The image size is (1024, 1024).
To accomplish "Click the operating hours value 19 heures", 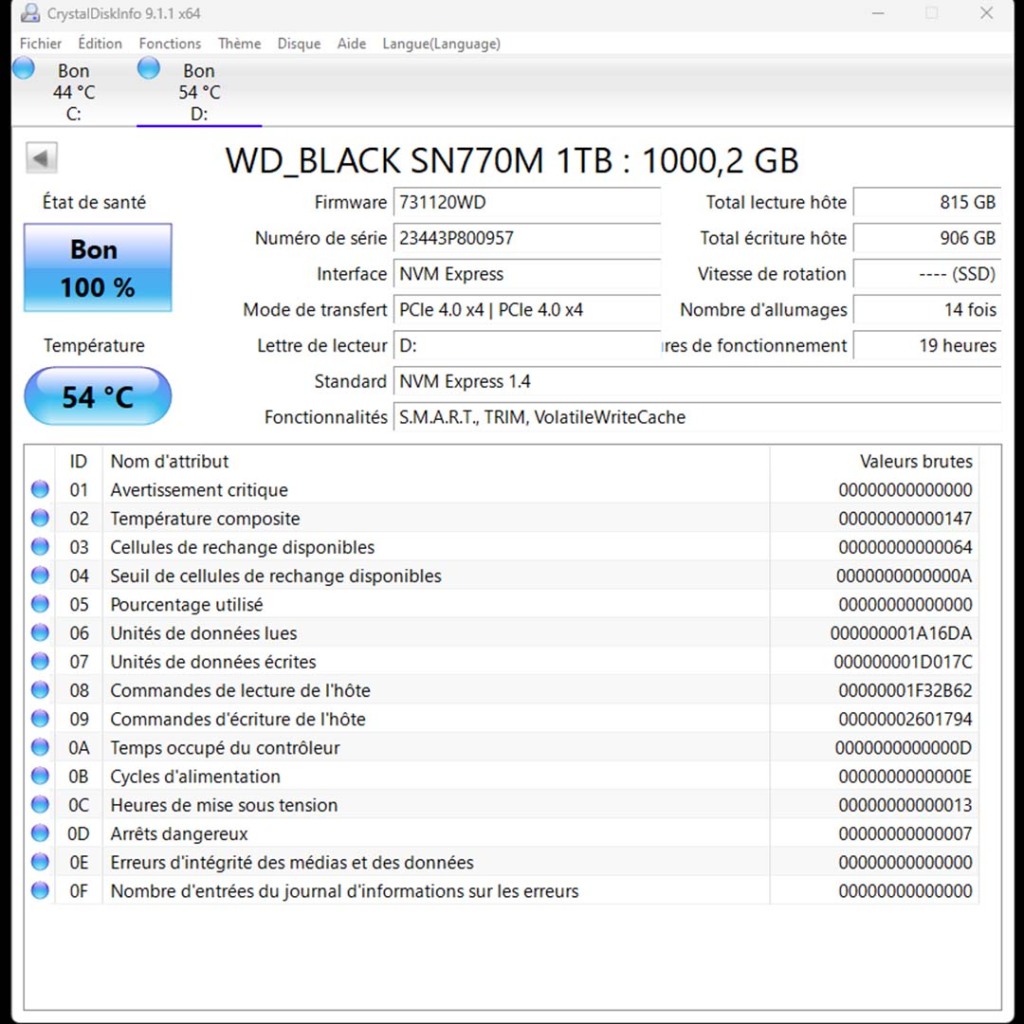I will coord(927,345).
